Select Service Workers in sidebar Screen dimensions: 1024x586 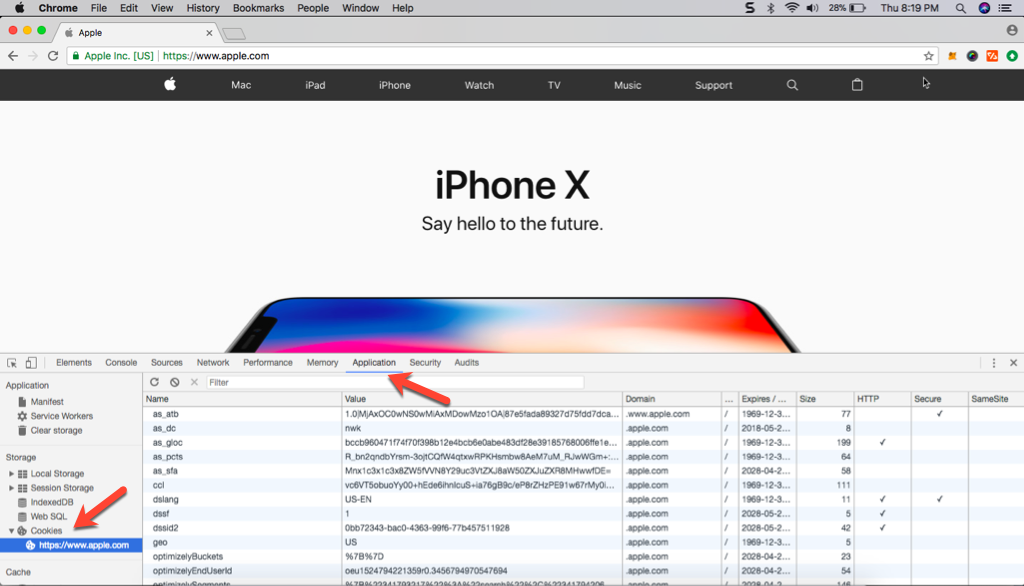point(61,416)
